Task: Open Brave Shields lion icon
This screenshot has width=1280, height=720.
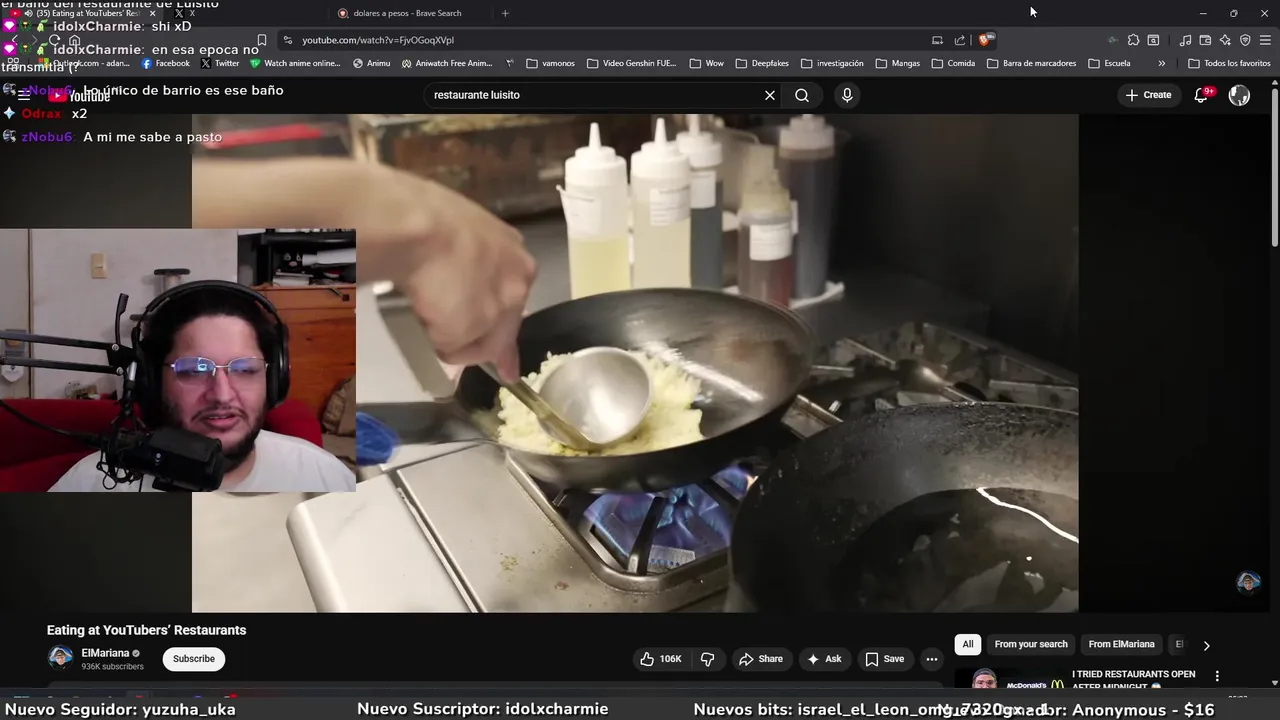Action: click(x=985, y=40)
